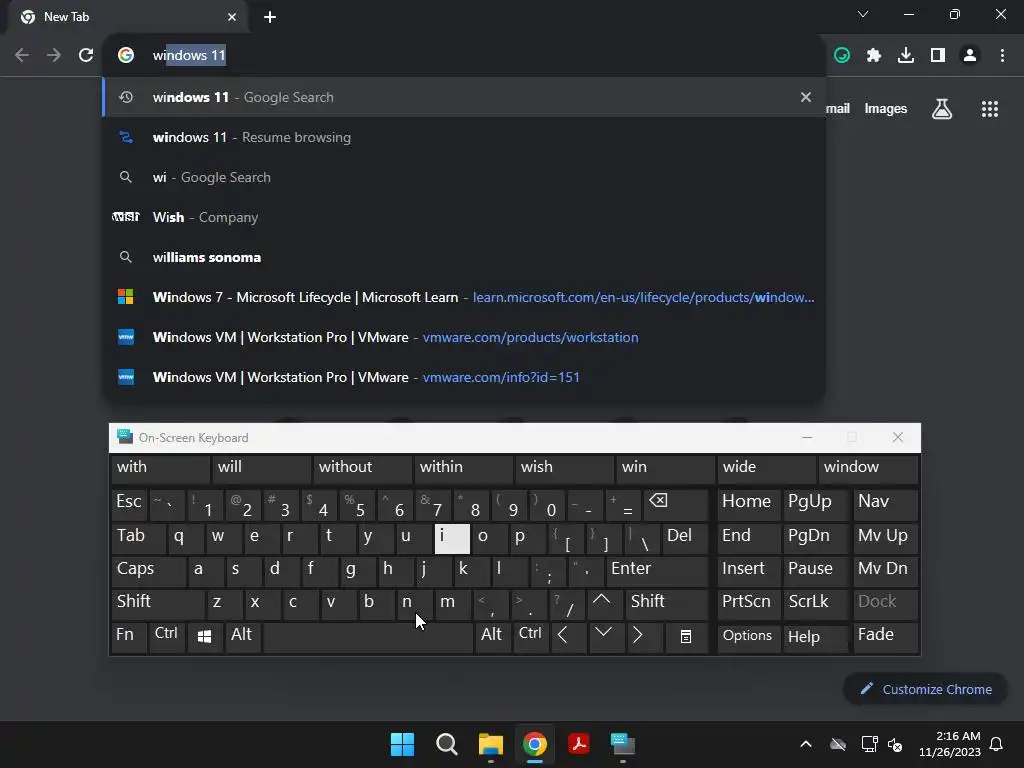Choose predicted word 'within'
The width and height of the screenshot is (1024, 768).
click(464, 468)
